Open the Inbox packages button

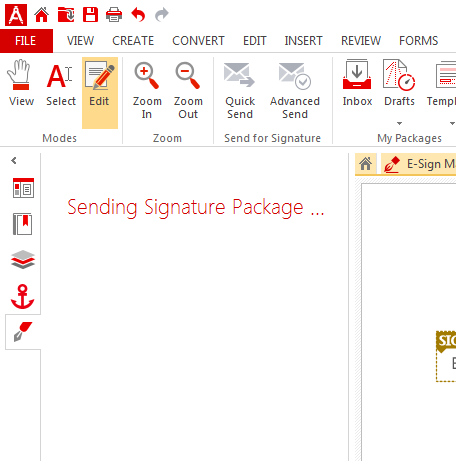click(357, 83)
